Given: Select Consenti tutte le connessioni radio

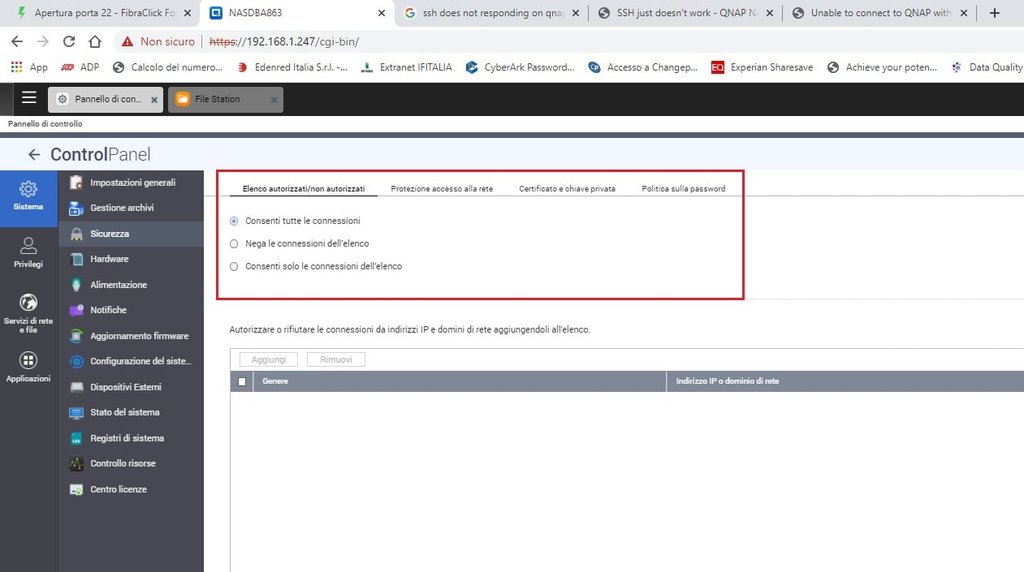Looking at the screenshot, I should [234, 221].
